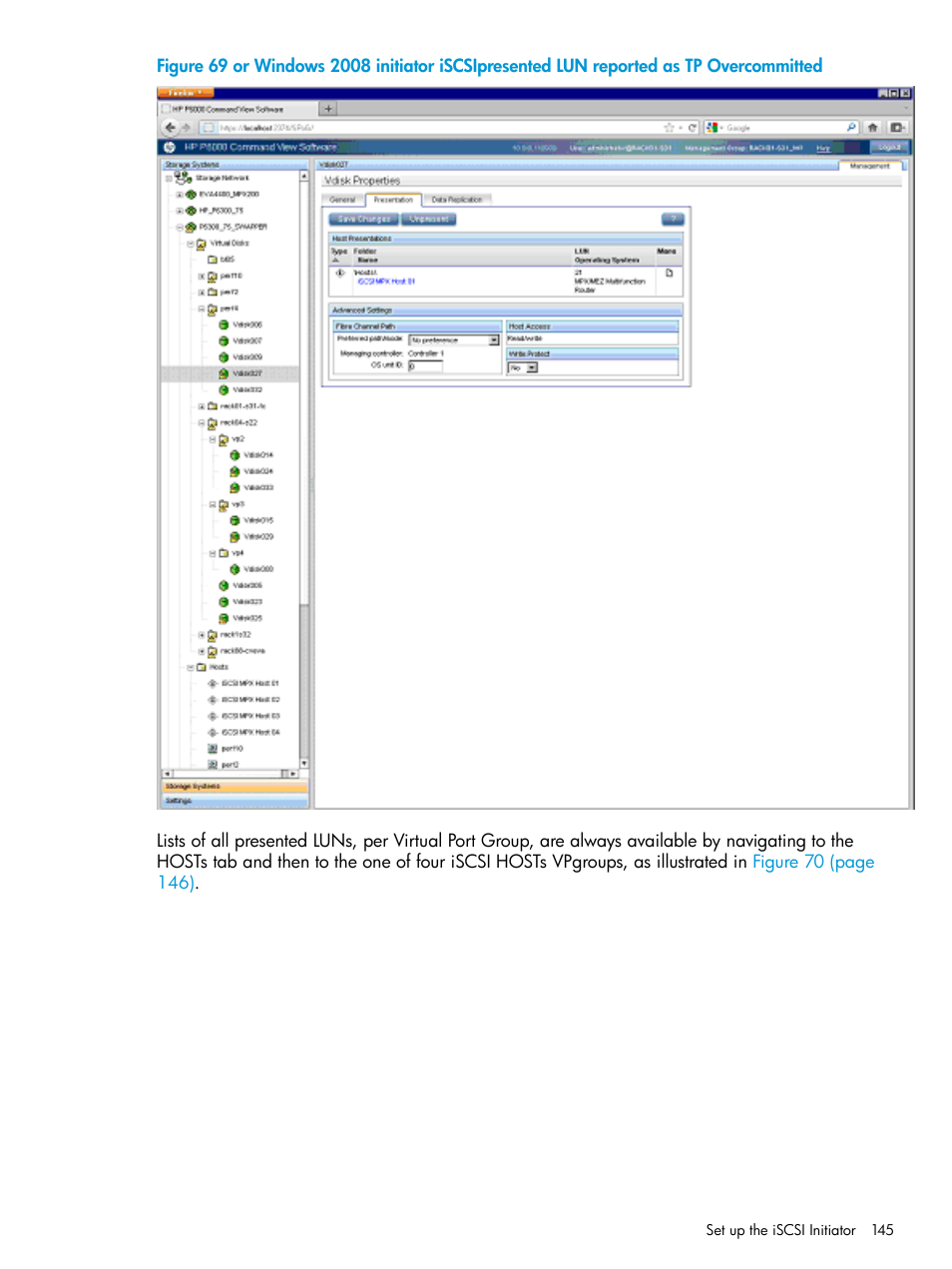The width and height of the screenshot is (952, 1269).
Task: Click the Storage Network icon in the tree
Action: point(183,178)
